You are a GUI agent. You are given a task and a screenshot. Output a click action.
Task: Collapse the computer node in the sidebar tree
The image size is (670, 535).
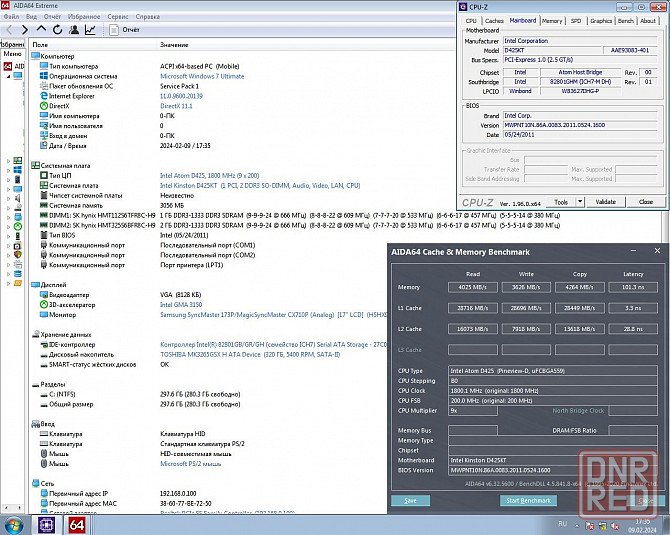point(9,77)
